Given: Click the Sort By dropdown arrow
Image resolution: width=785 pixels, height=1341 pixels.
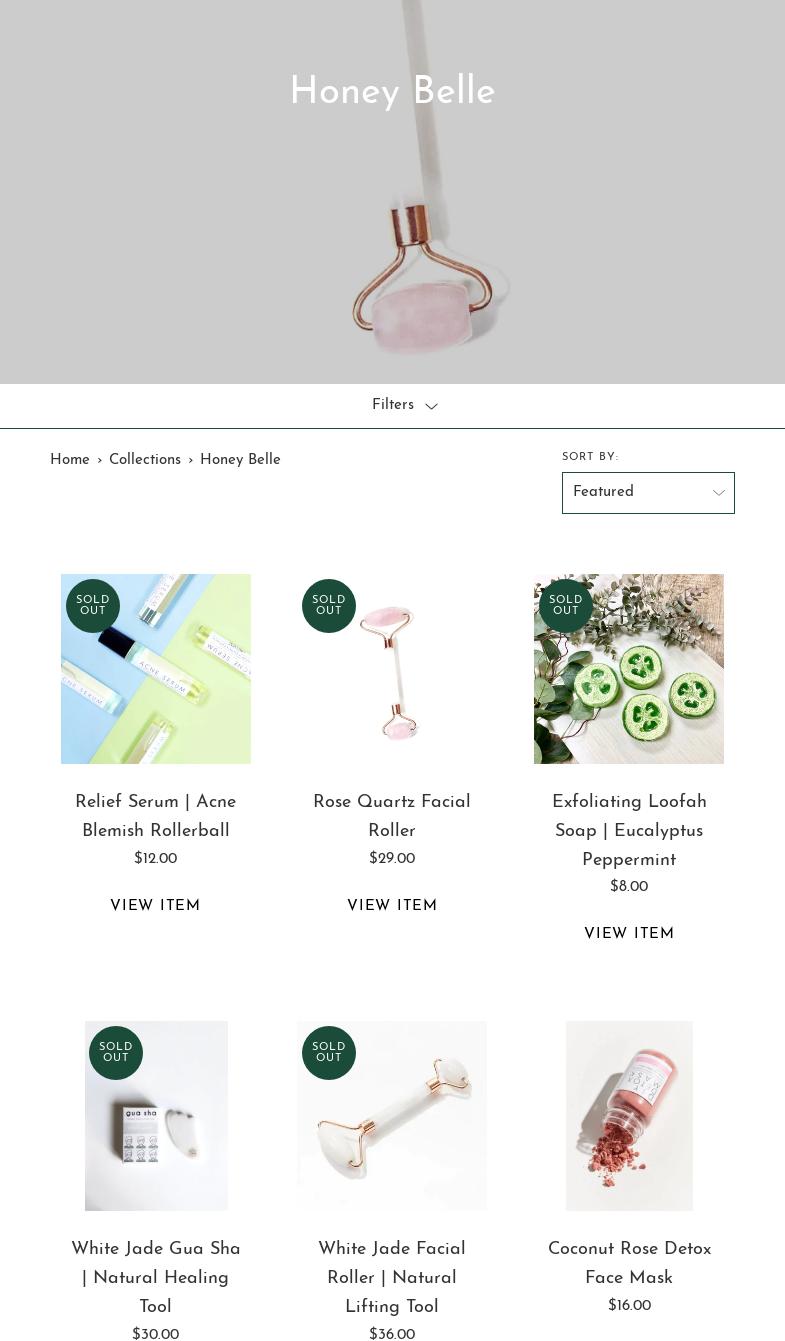Looking at the screenshot, I should pyautogui.click(x=718, y=493).
